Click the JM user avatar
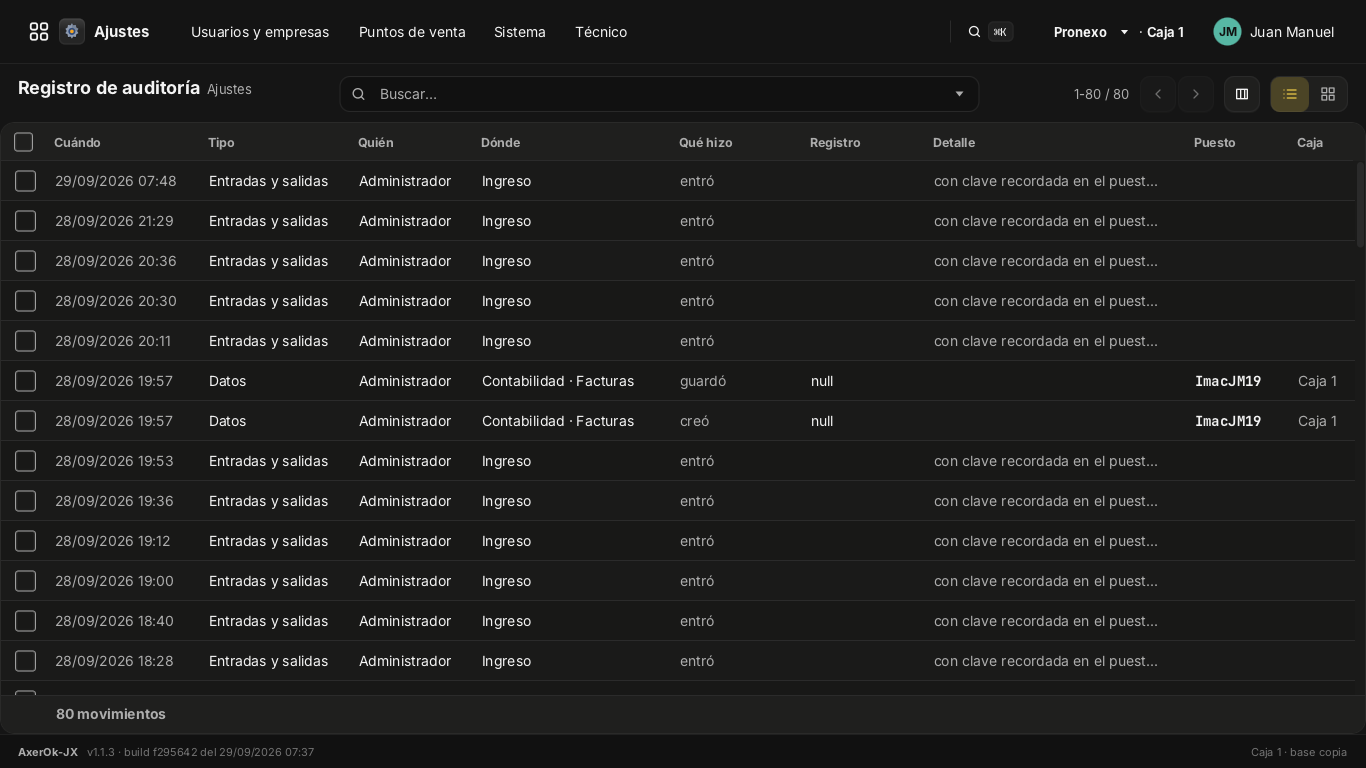Image resolution: width=1366 pixels, height=768 pixels. coord(1227,32)
